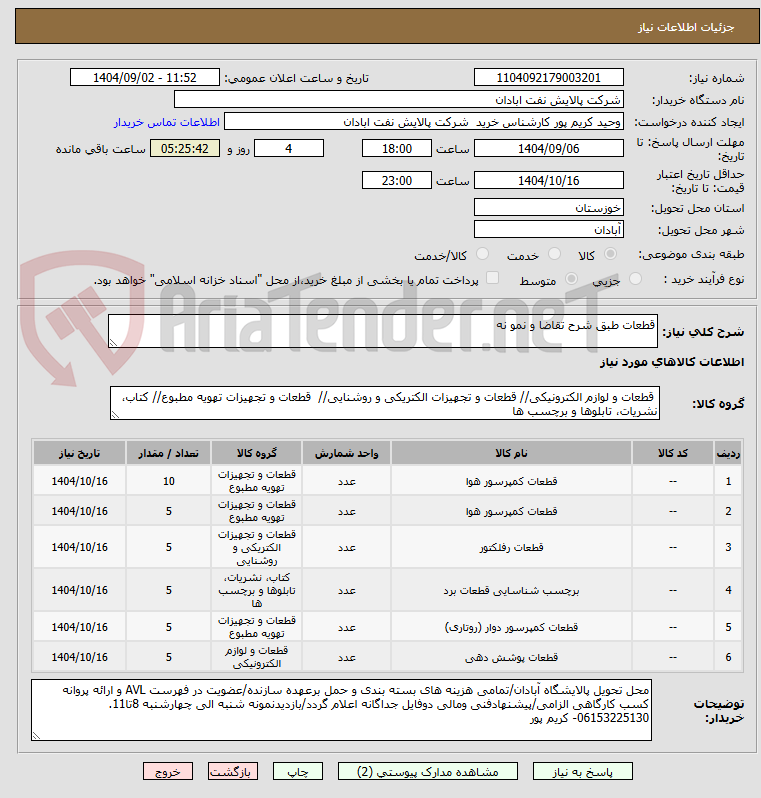Screen dimensions: 761x798
Task: Click the تاریخ نیاز column header
Action: (79, 453)
